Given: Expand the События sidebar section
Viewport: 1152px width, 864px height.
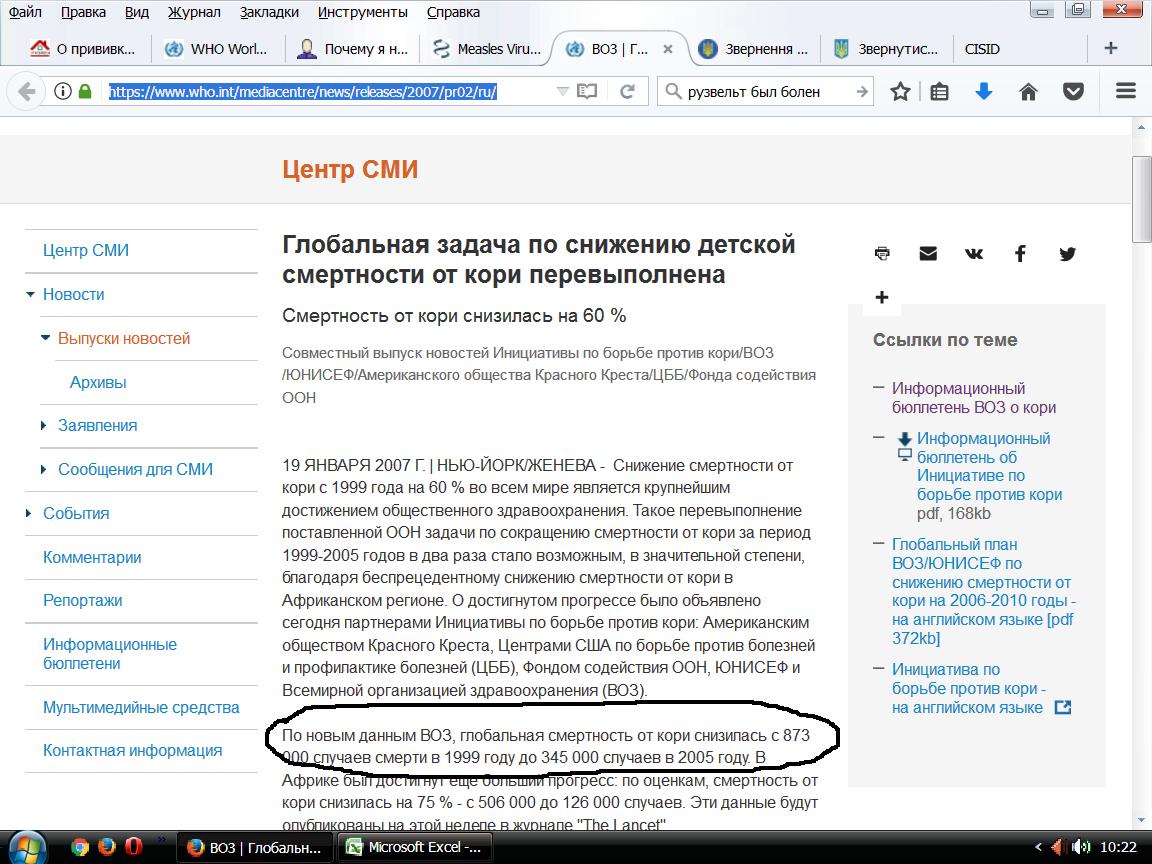Looking at the screenshot, I should 30,513.
